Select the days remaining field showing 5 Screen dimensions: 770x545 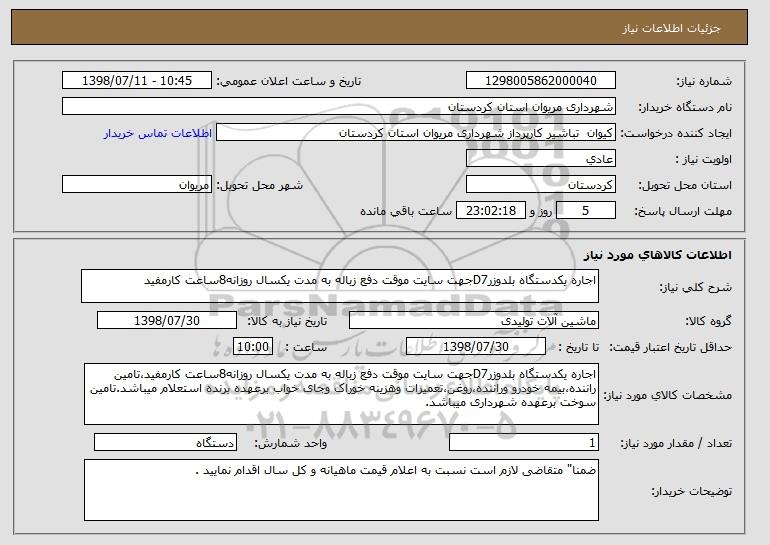586,211
